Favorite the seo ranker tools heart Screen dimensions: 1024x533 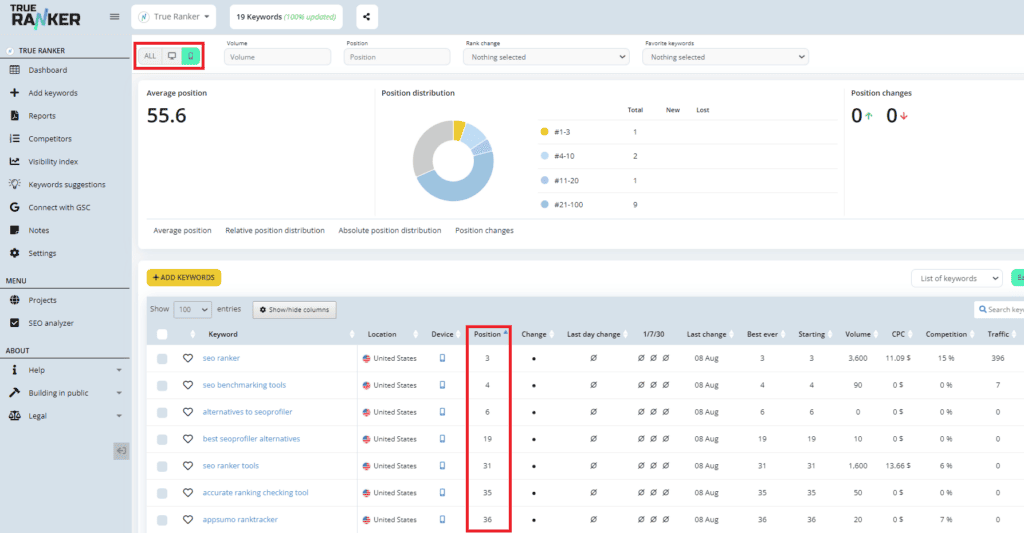[x=187, y=466]
